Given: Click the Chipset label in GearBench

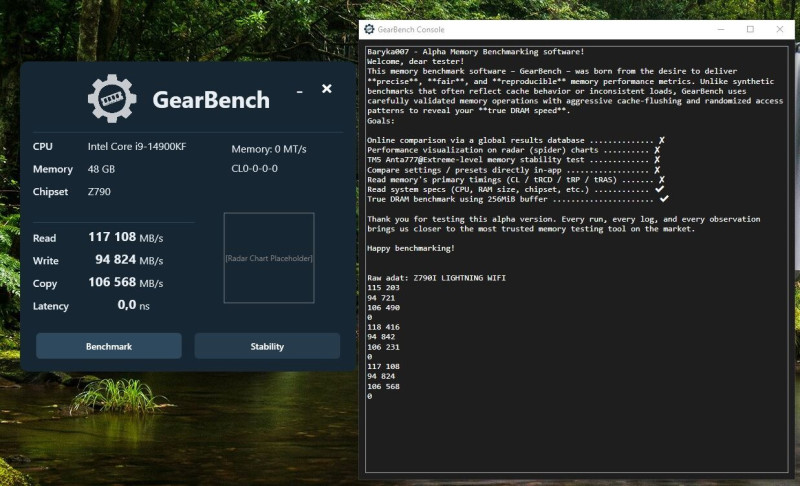Looking at the screenshot, I should pyautogui.click(x=50, y=192).
